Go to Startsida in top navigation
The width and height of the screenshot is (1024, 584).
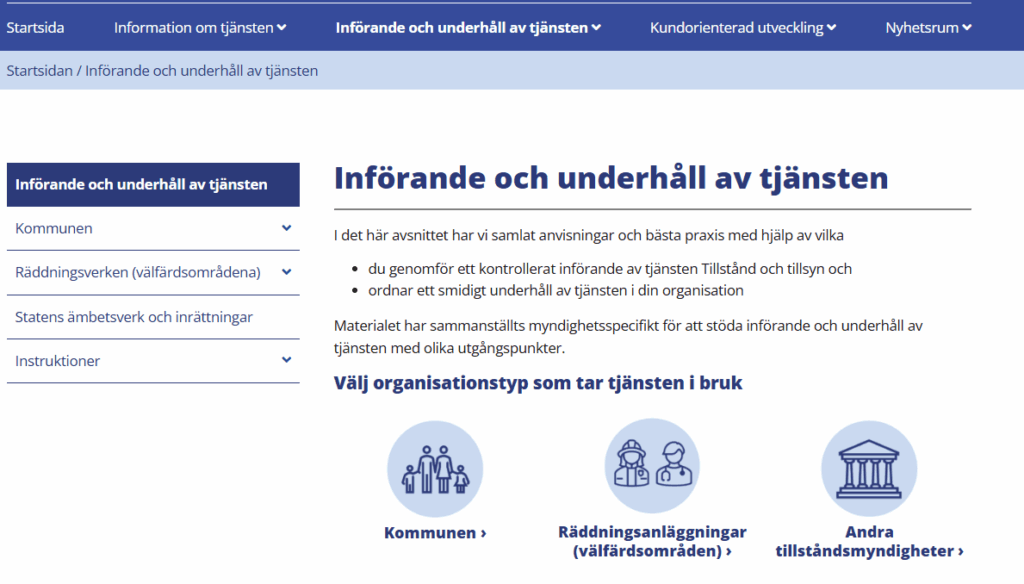click(x=35, y=27)
